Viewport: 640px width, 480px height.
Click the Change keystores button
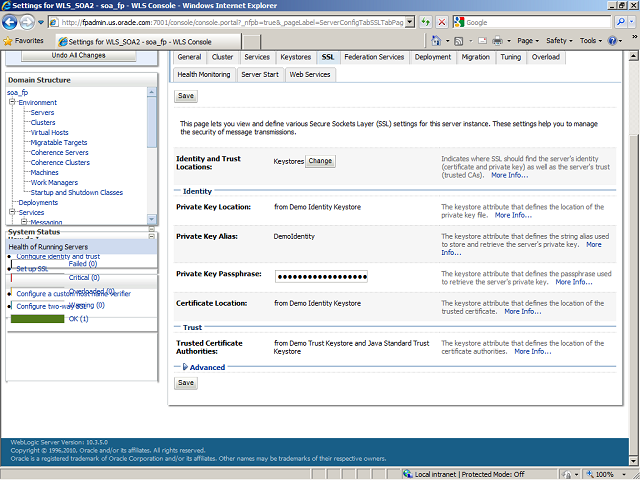coord(320,160)
